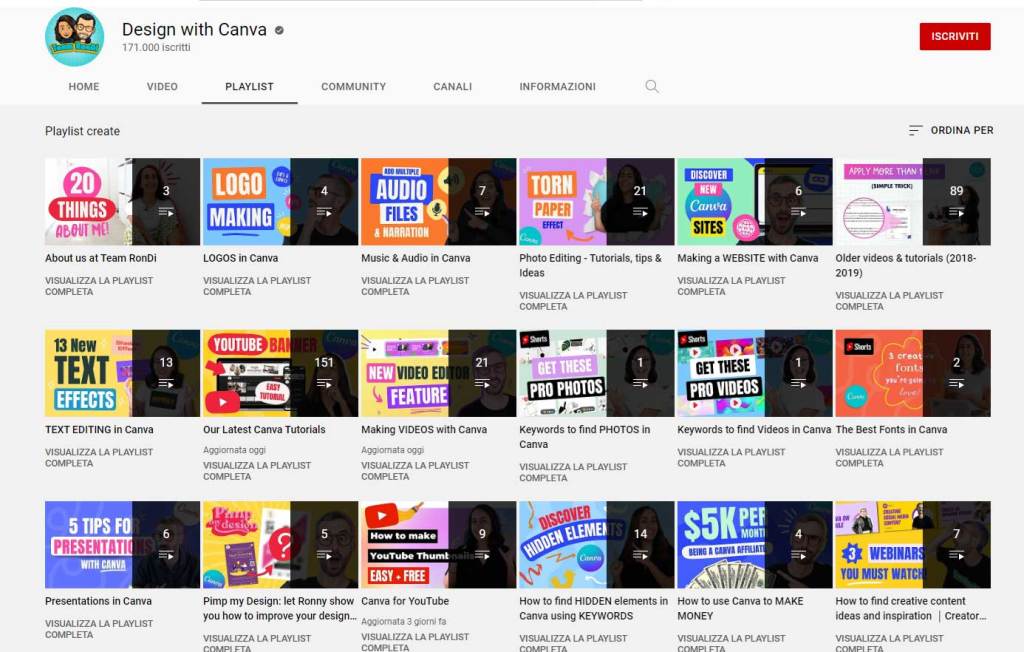Click playlist queue icon on Music & Audio thumbnail
Screen dimensions: 1024x652
[x=482, y=212]
